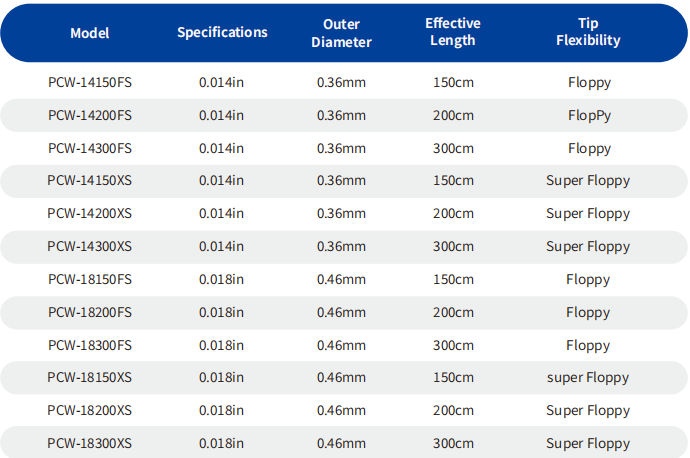Click the Effective Length column header

point(452,32)
